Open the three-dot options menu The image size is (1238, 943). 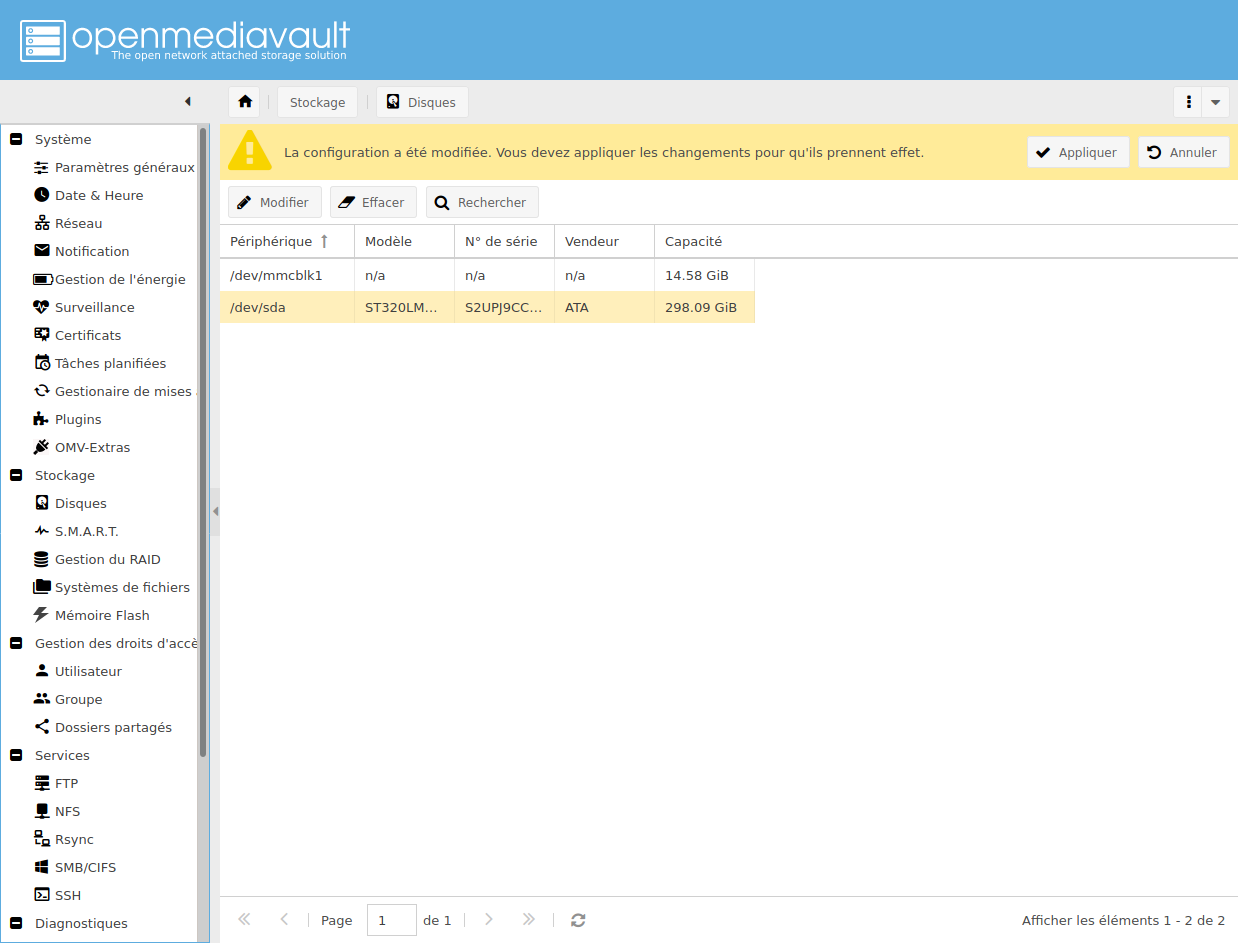pos(1188,102)
